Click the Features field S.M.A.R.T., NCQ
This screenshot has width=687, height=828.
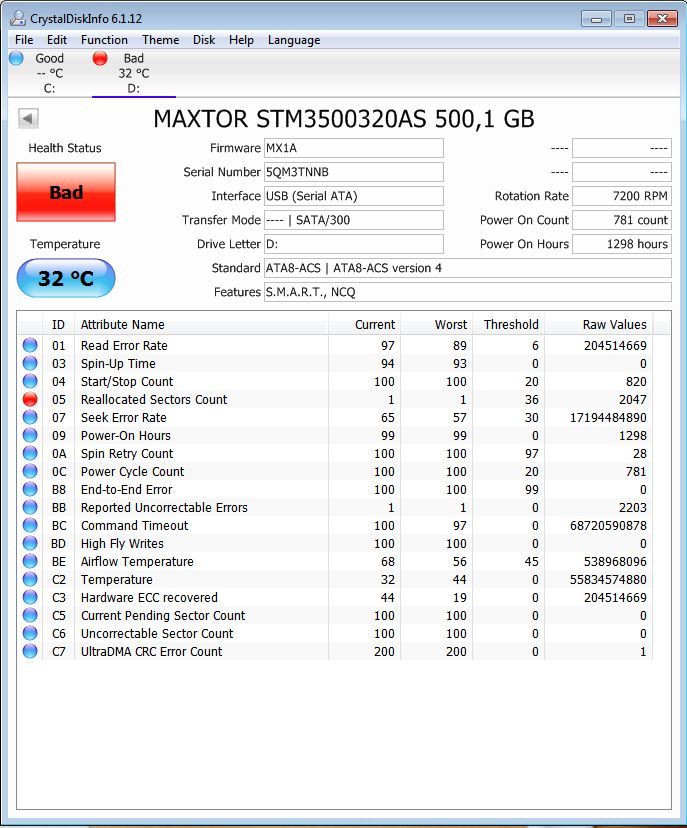467,292
